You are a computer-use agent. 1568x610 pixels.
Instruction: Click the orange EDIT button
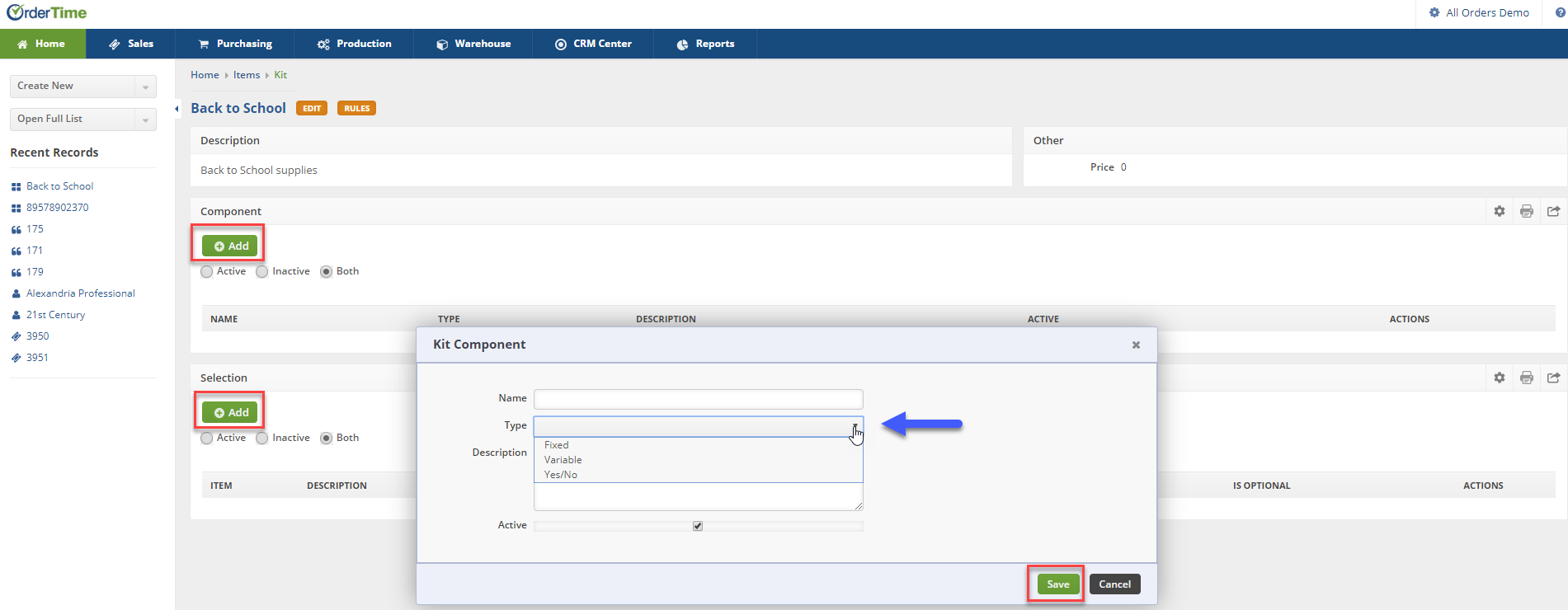click(x=312, y=108)
